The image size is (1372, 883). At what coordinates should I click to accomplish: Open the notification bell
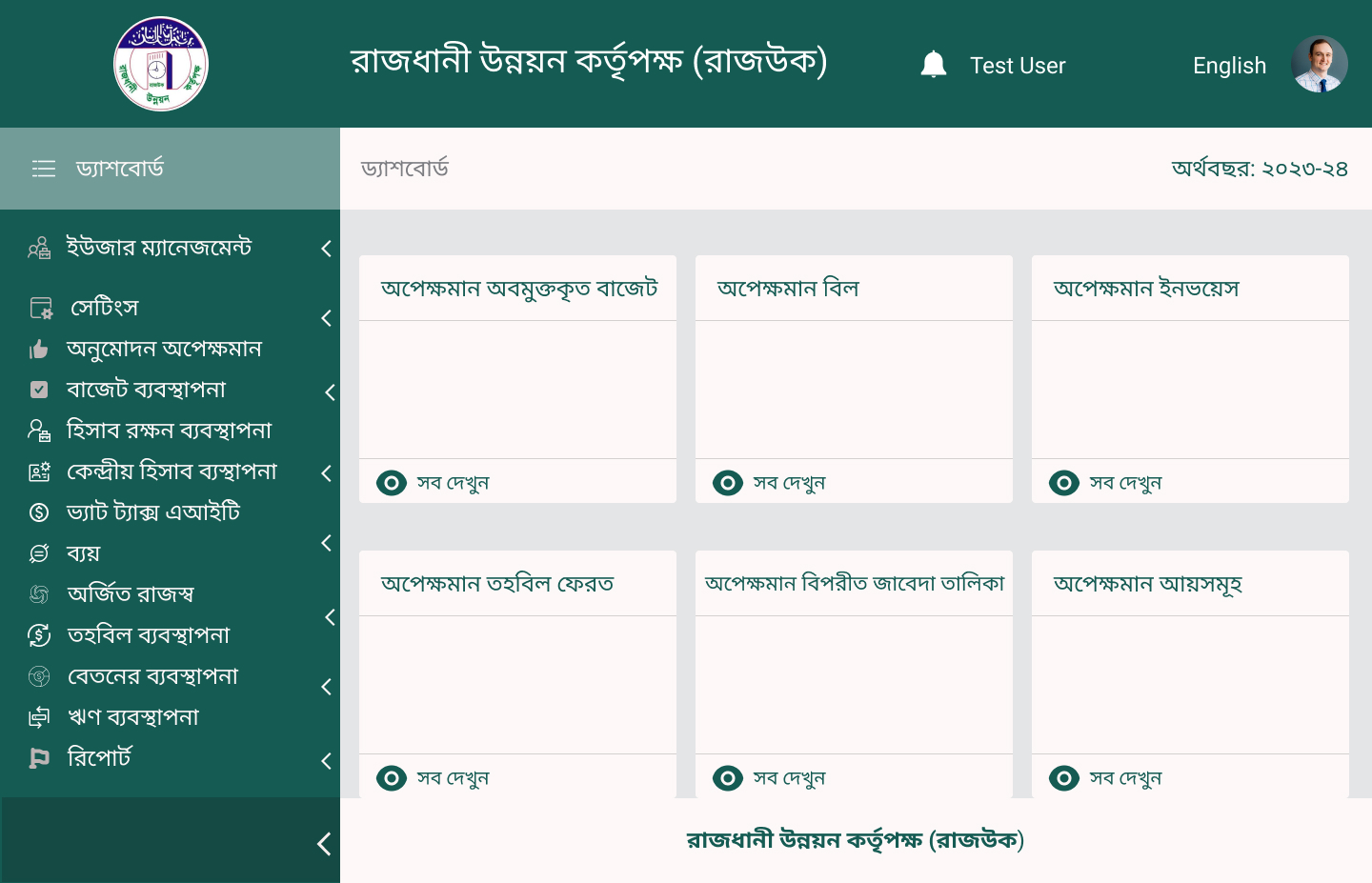point(934,65)
